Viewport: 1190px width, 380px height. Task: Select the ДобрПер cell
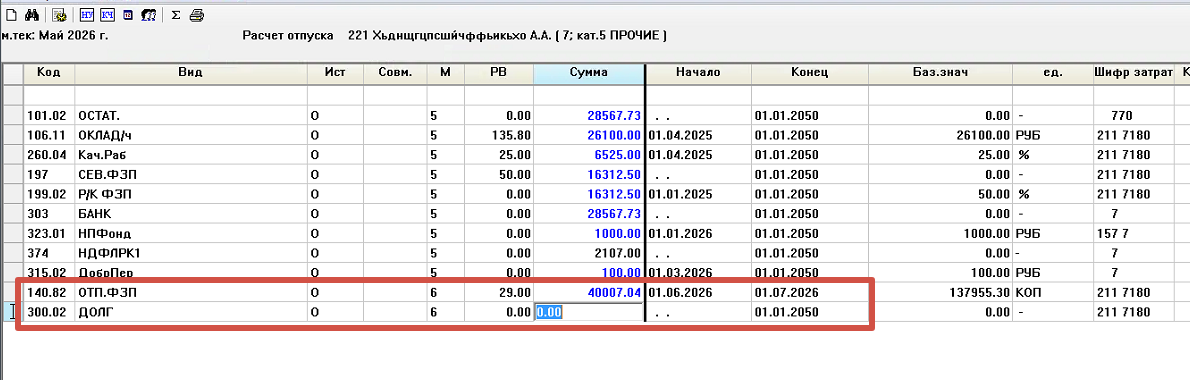pyautogui.click(x=190, y=272)
